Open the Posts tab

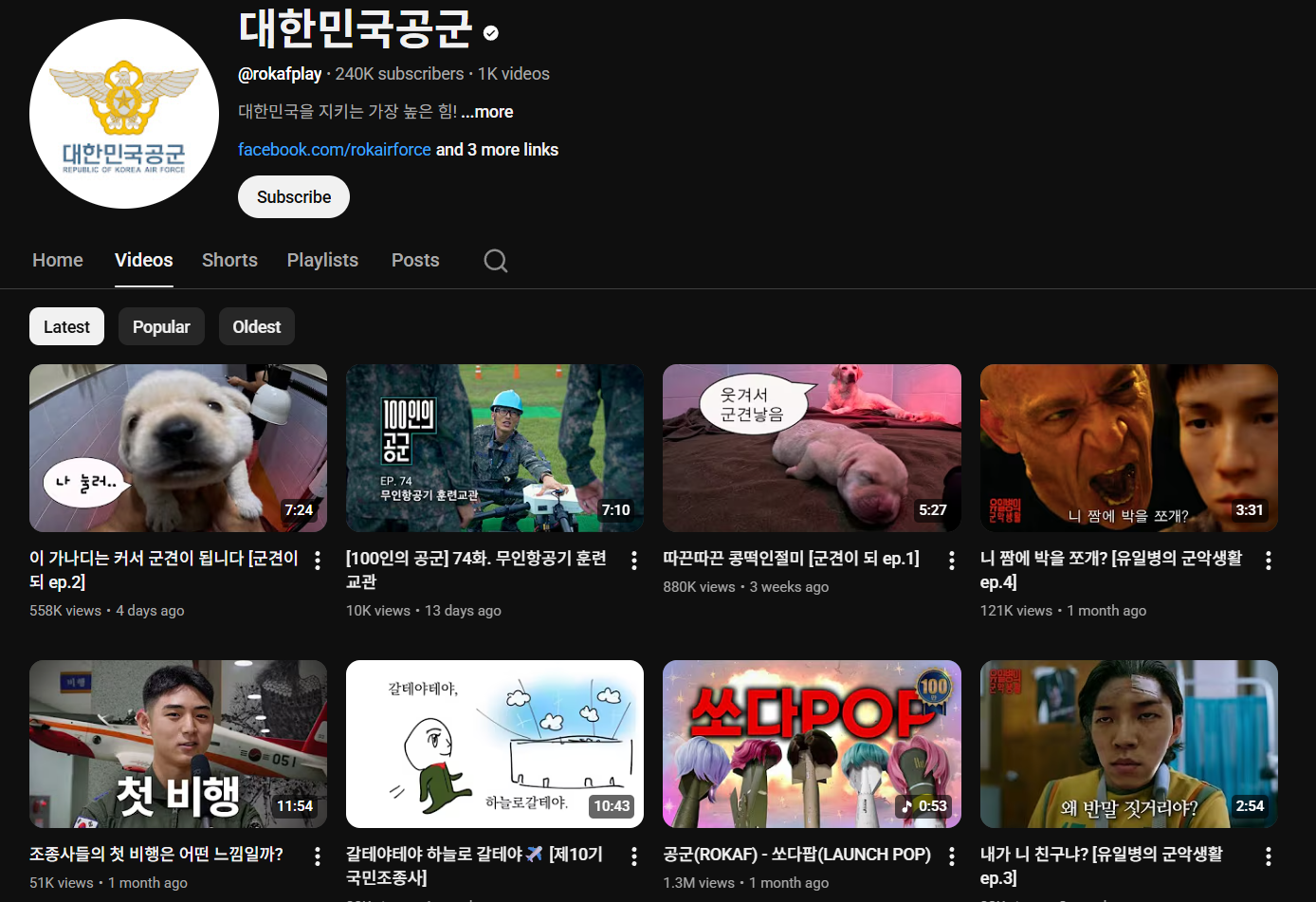click(x=415, y=260)
